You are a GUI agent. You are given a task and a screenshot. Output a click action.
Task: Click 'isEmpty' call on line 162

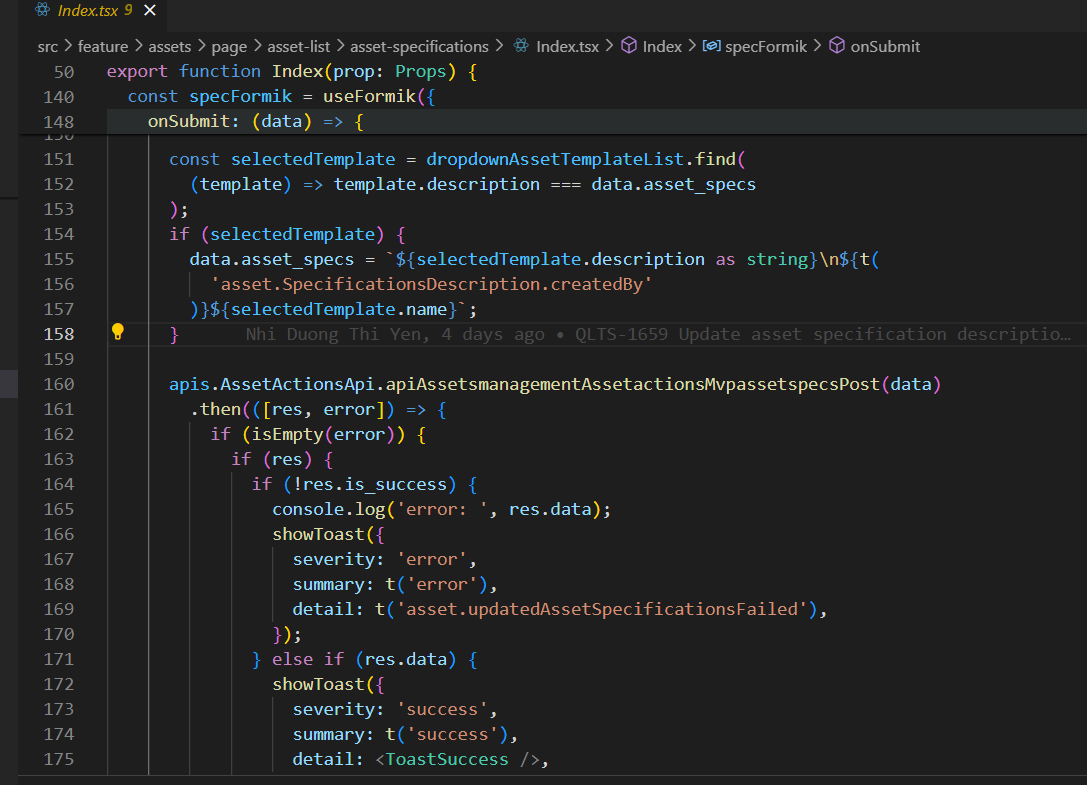[x=287, y=434]
